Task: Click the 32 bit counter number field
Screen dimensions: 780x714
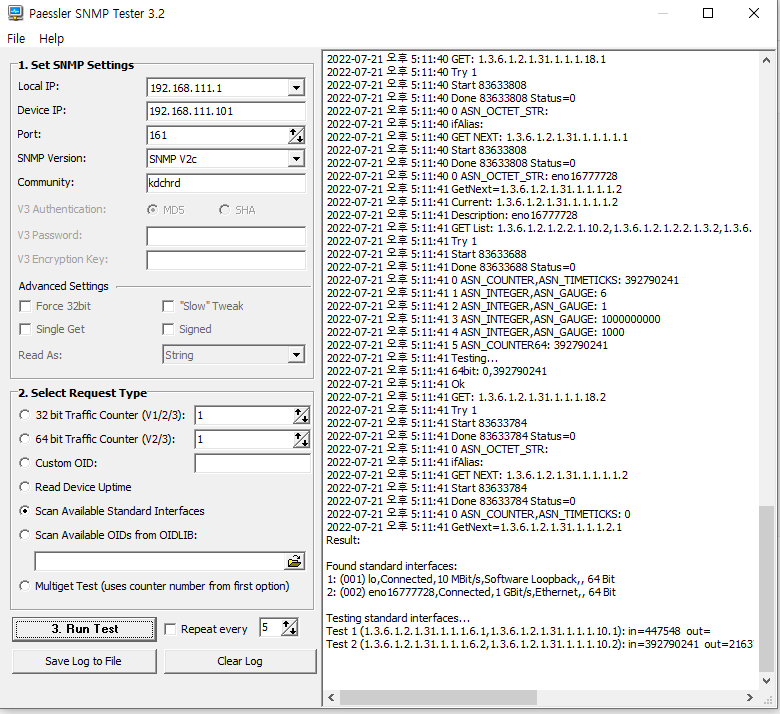Action: [x=244, y=415]
